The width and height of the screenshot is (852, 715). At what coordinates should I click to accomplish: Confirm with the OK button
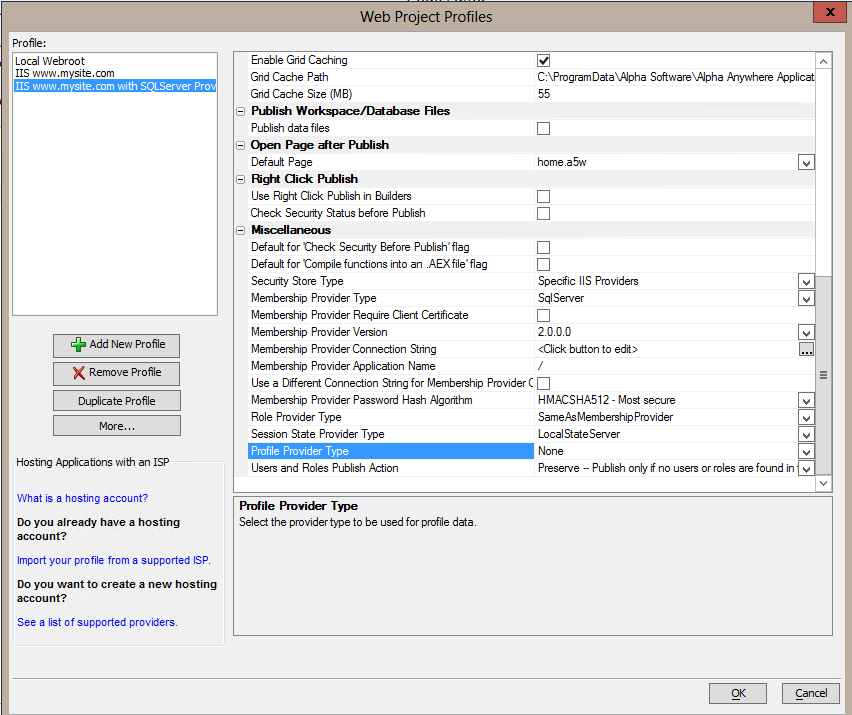(738, 693)
